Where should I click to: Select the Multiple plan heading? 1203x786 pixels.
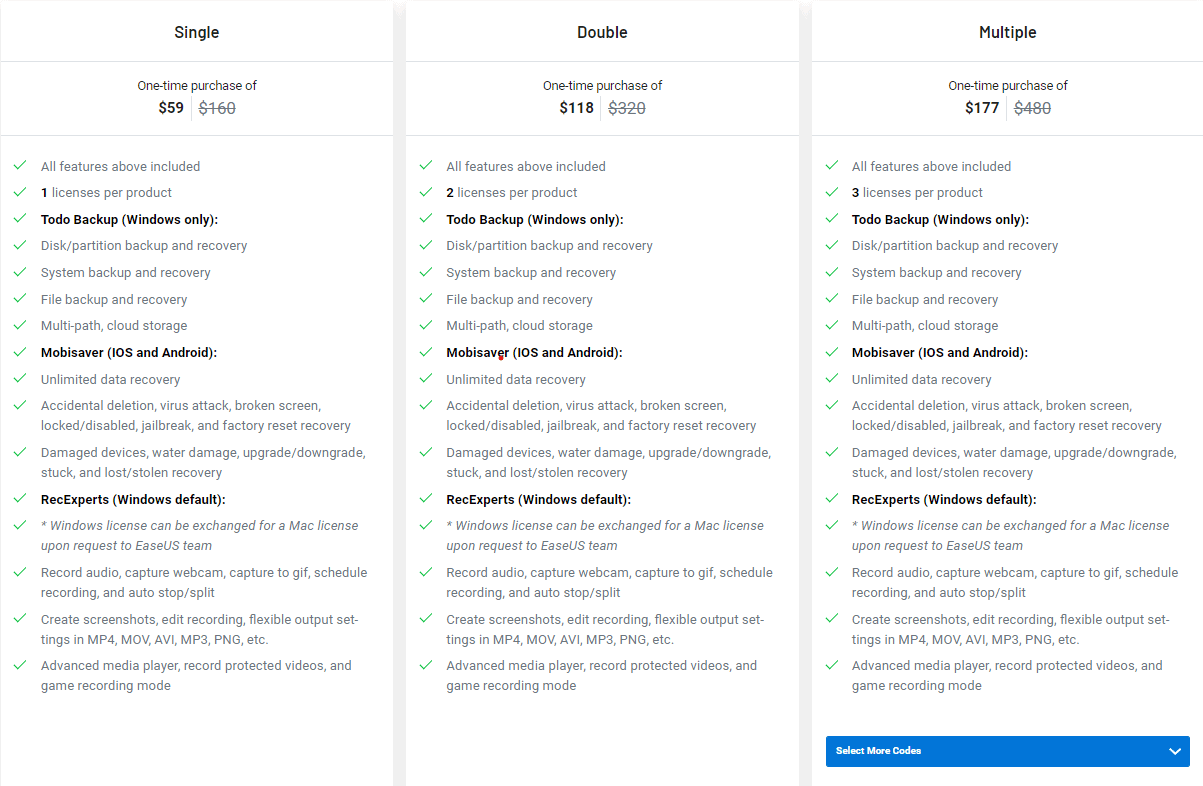click(1007, 32)
